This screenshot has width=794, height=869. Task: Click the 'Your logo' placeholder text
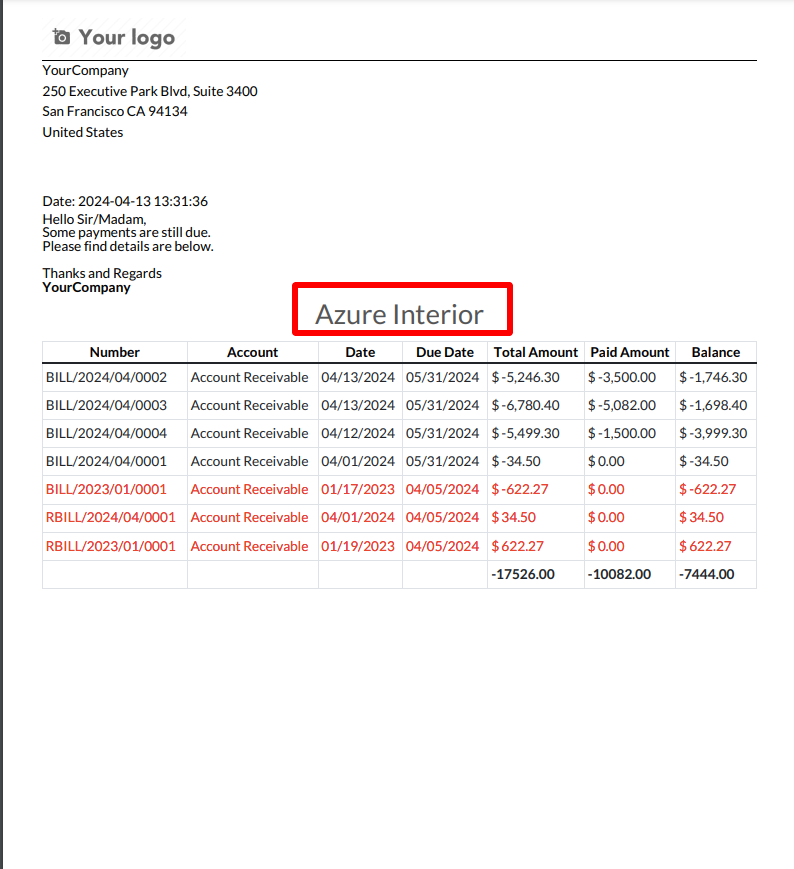pyautogui.click(x=127, y=38)
